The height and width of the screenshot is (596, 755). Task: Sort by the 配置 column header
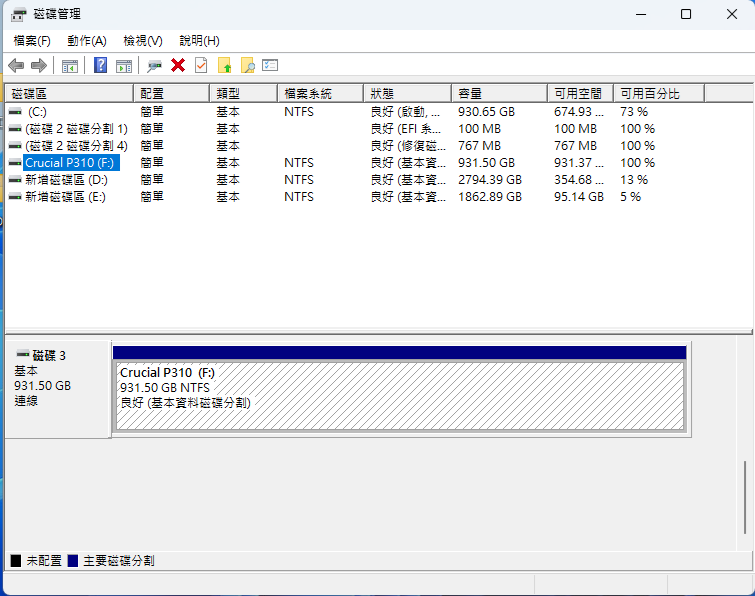pyautogui.click(x=171, y=93)
